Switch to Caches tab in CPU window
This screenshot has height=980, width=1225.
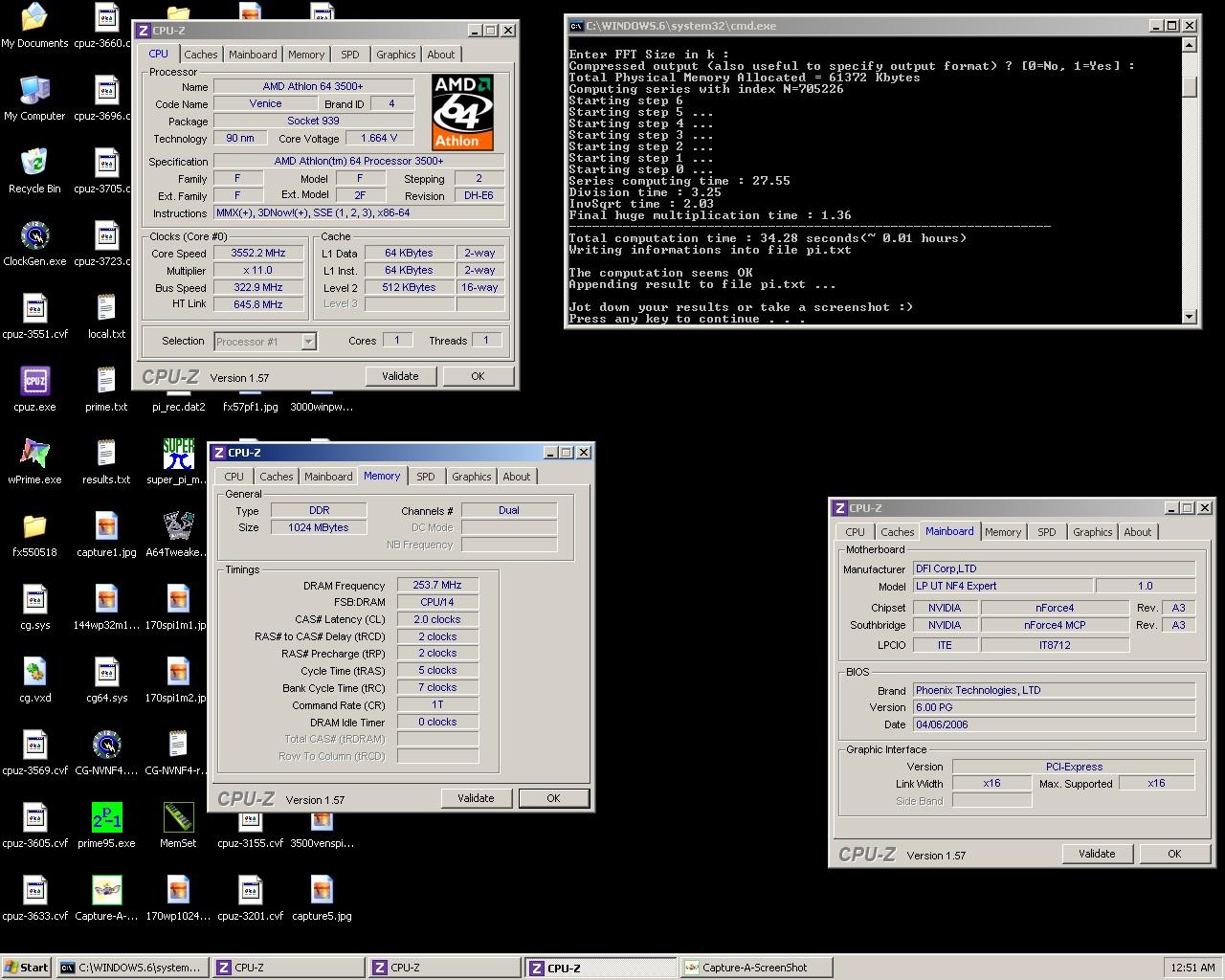tap(201, 55)
